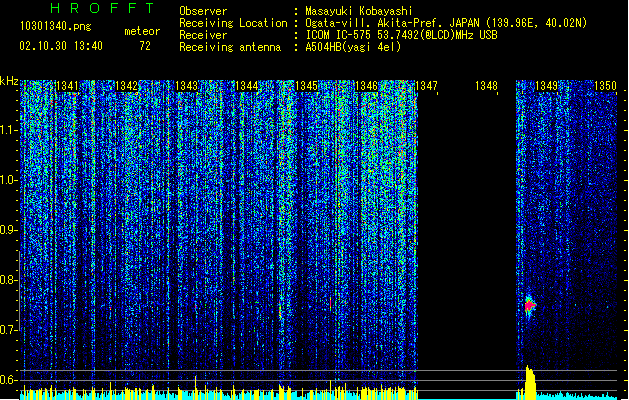629x400 pixels.
Task: Click the 0.9 kHz axis label
Action: coord(9,230)
